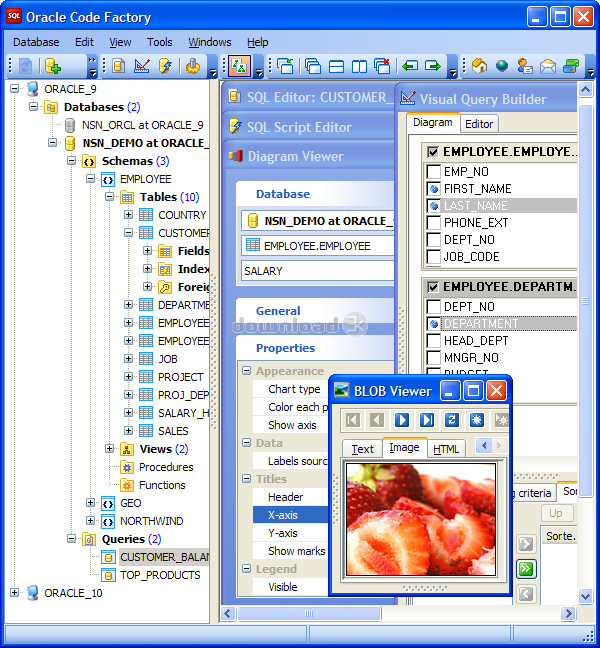600x648 pixels.
Task: Cascade windows using the toolbar icon
Action: click(x=313, y=66)
